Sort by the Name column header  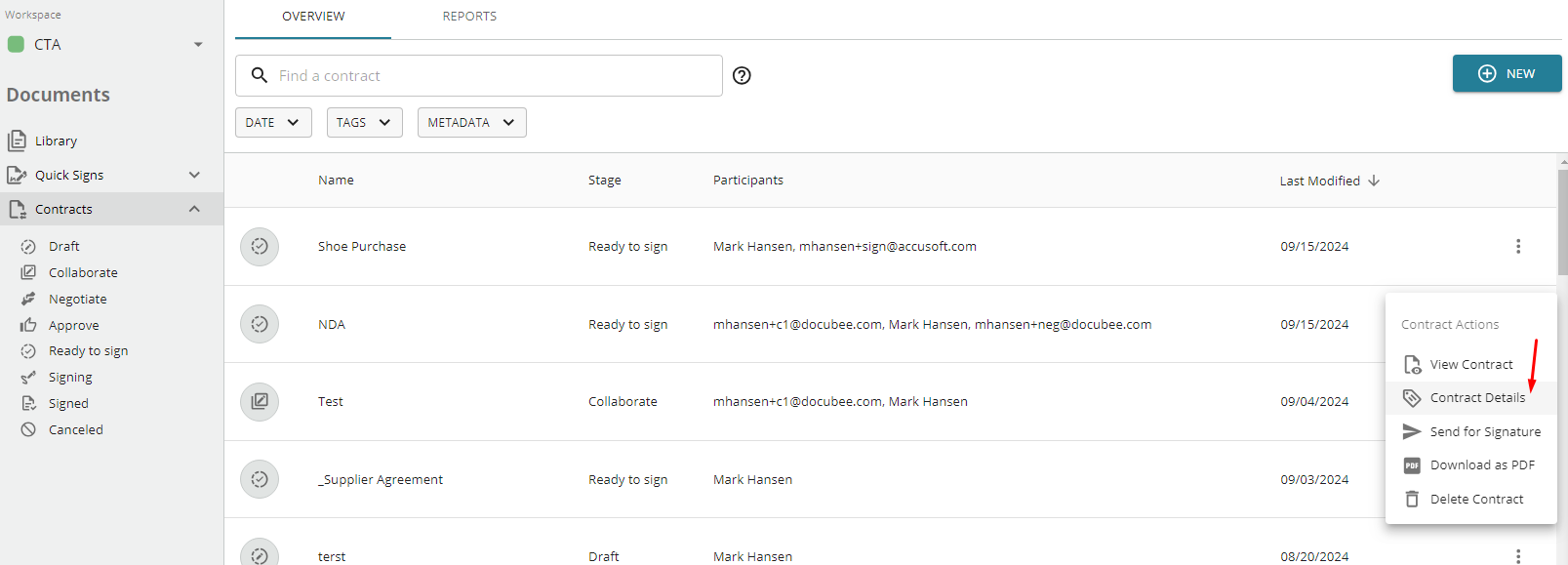336,181
